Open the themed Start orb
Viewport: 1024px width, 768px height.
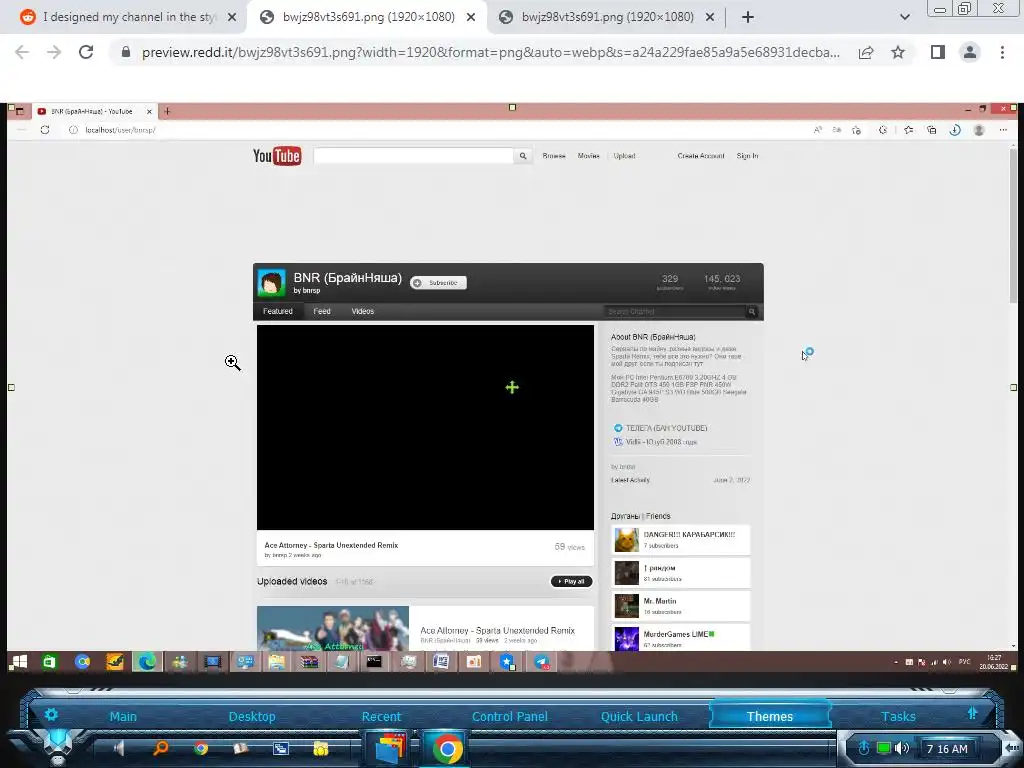[x=57, y=746]
